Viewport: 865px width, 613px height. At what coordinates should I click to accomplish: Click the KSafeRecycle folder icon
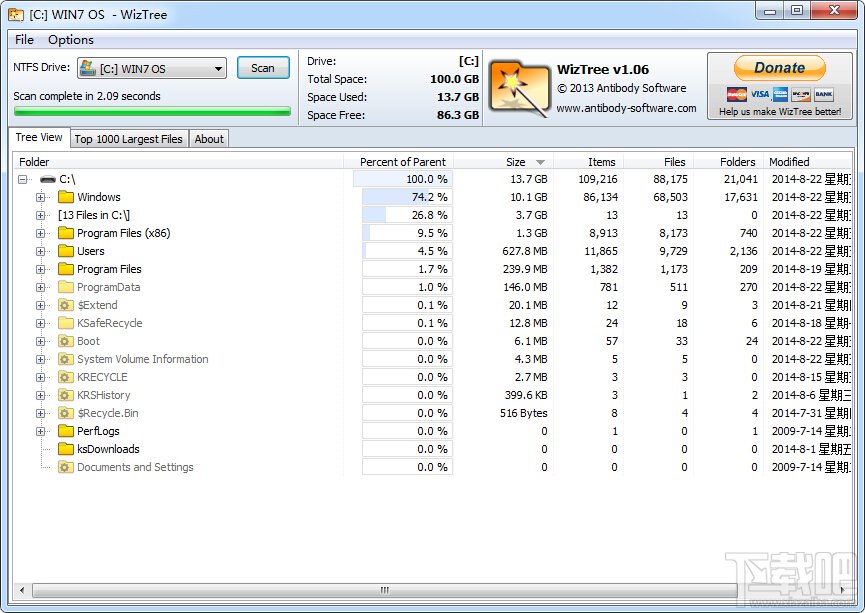click(66, 323)
